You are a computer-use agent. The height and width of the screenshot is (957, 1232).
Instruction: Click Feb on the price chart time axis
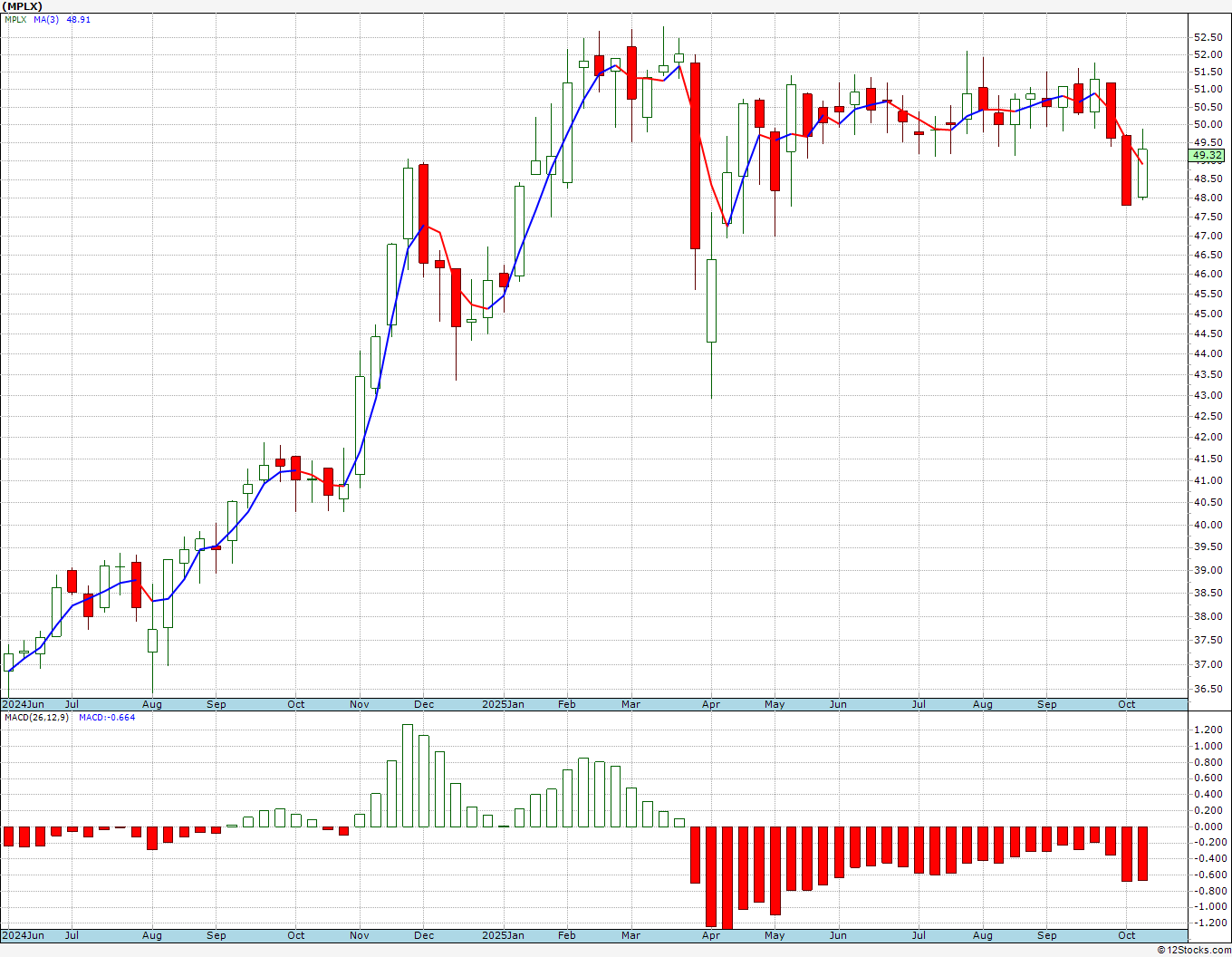(567, 704)
